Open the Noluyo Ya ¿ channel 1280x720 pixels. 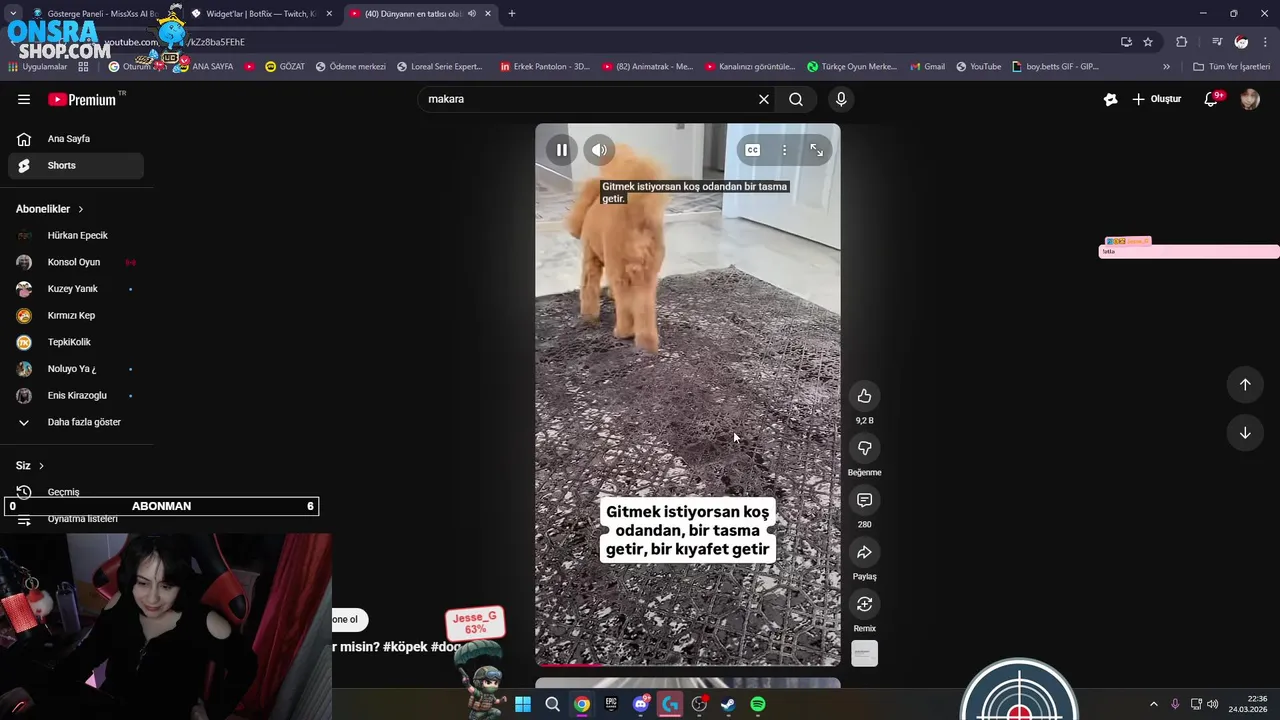click(76, 369)
